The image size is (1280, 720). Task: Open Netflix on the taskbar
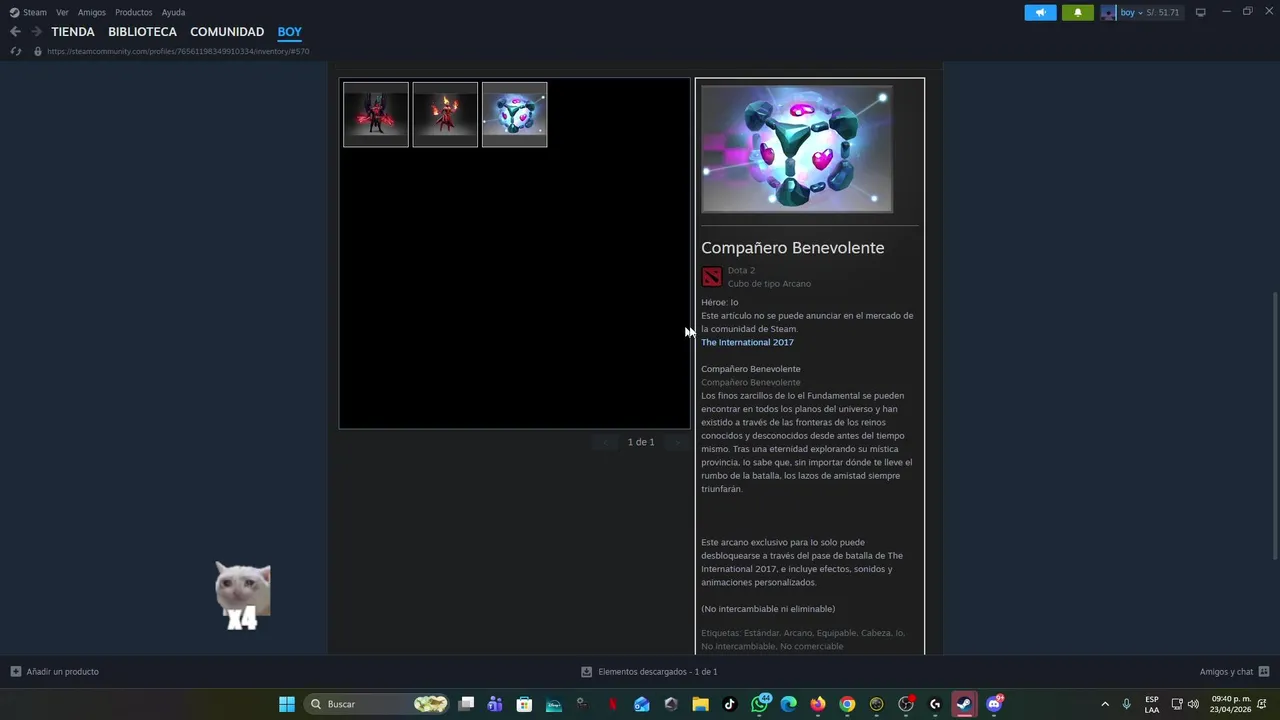612,704
